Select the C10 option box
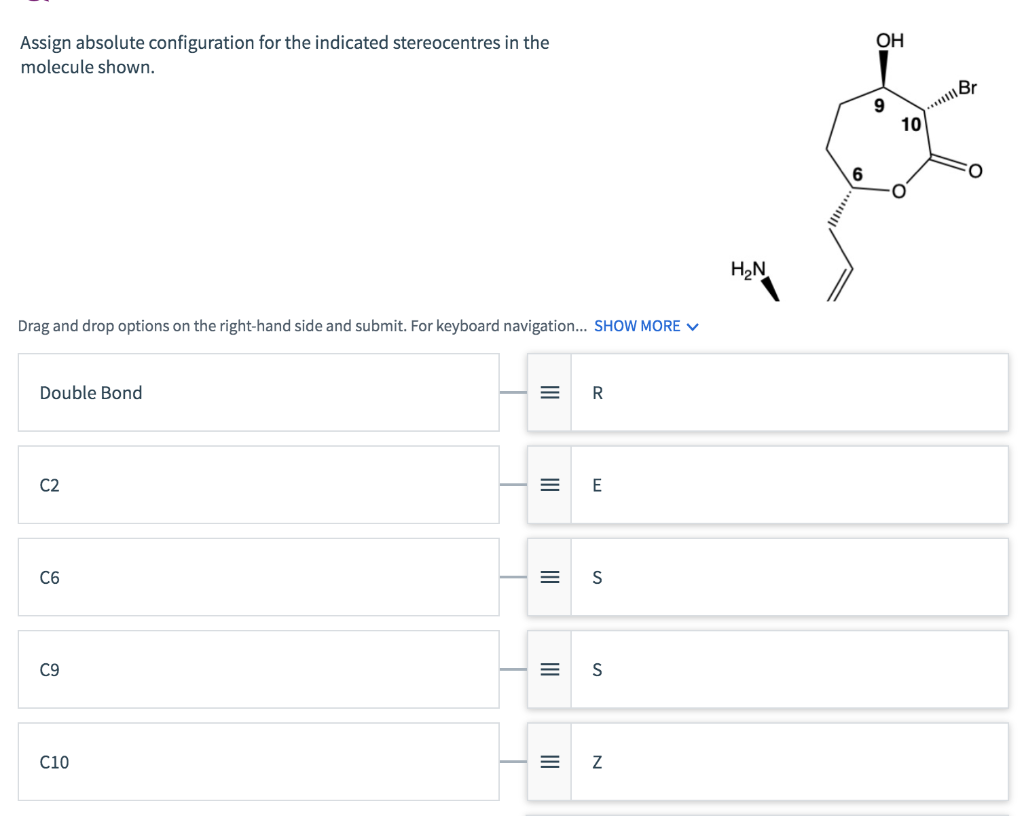 coord(258,762)
